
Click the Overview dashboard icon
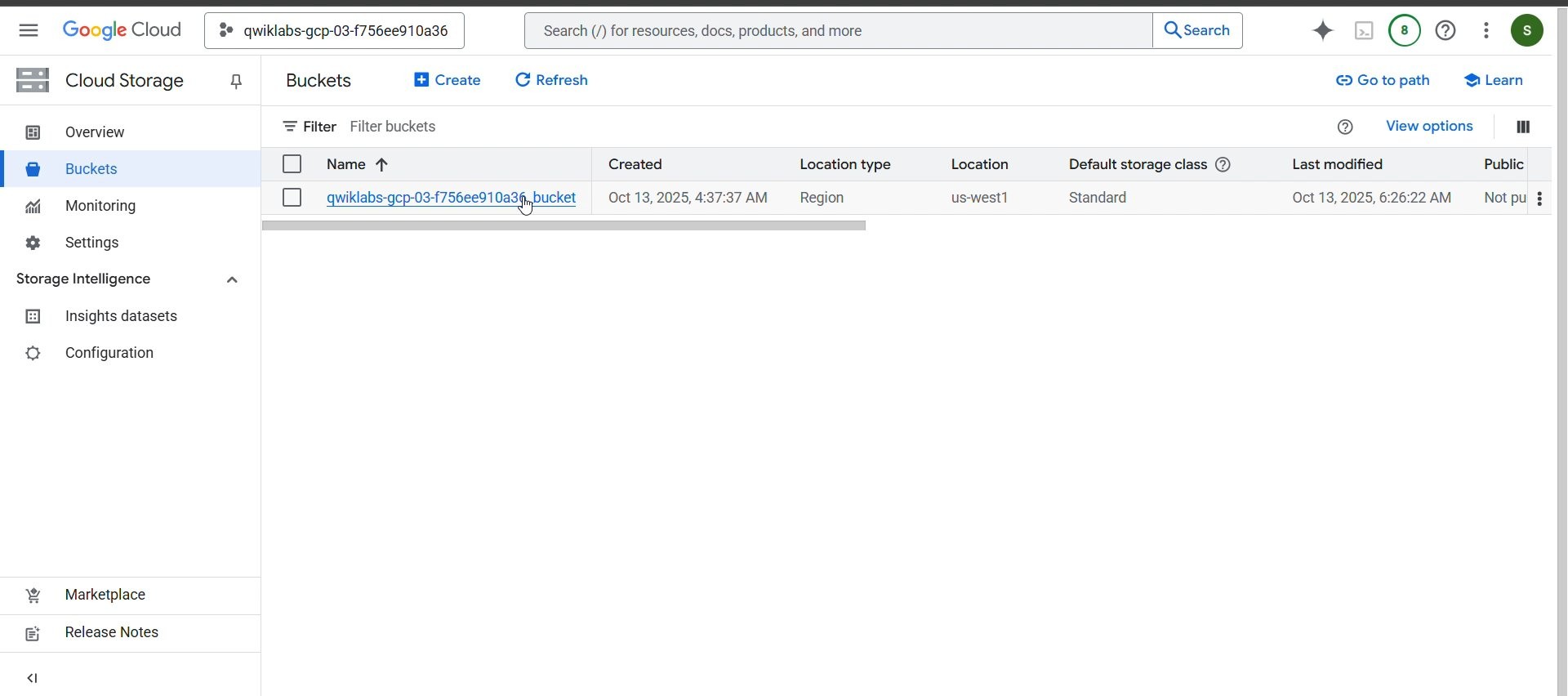tap(33, 132)
